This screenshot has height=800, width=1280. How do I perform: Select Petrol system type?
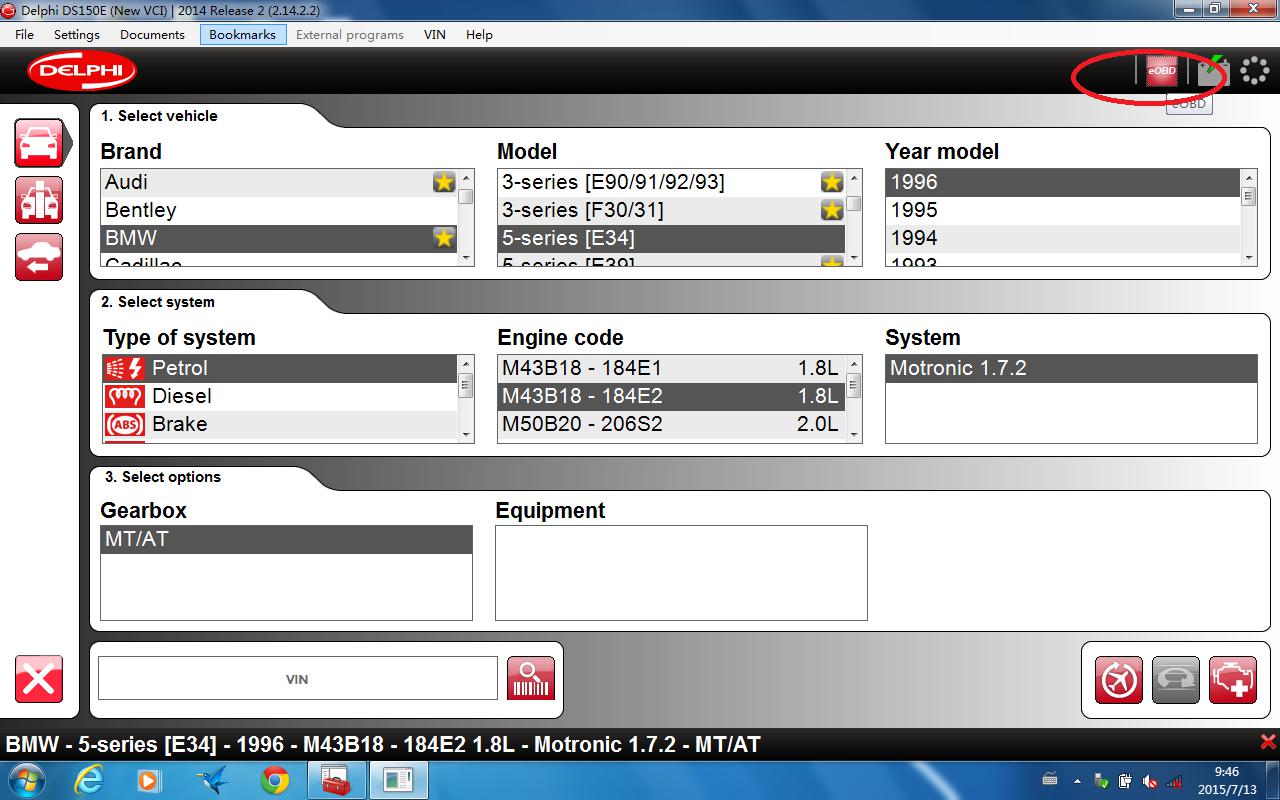click(279, 368)
